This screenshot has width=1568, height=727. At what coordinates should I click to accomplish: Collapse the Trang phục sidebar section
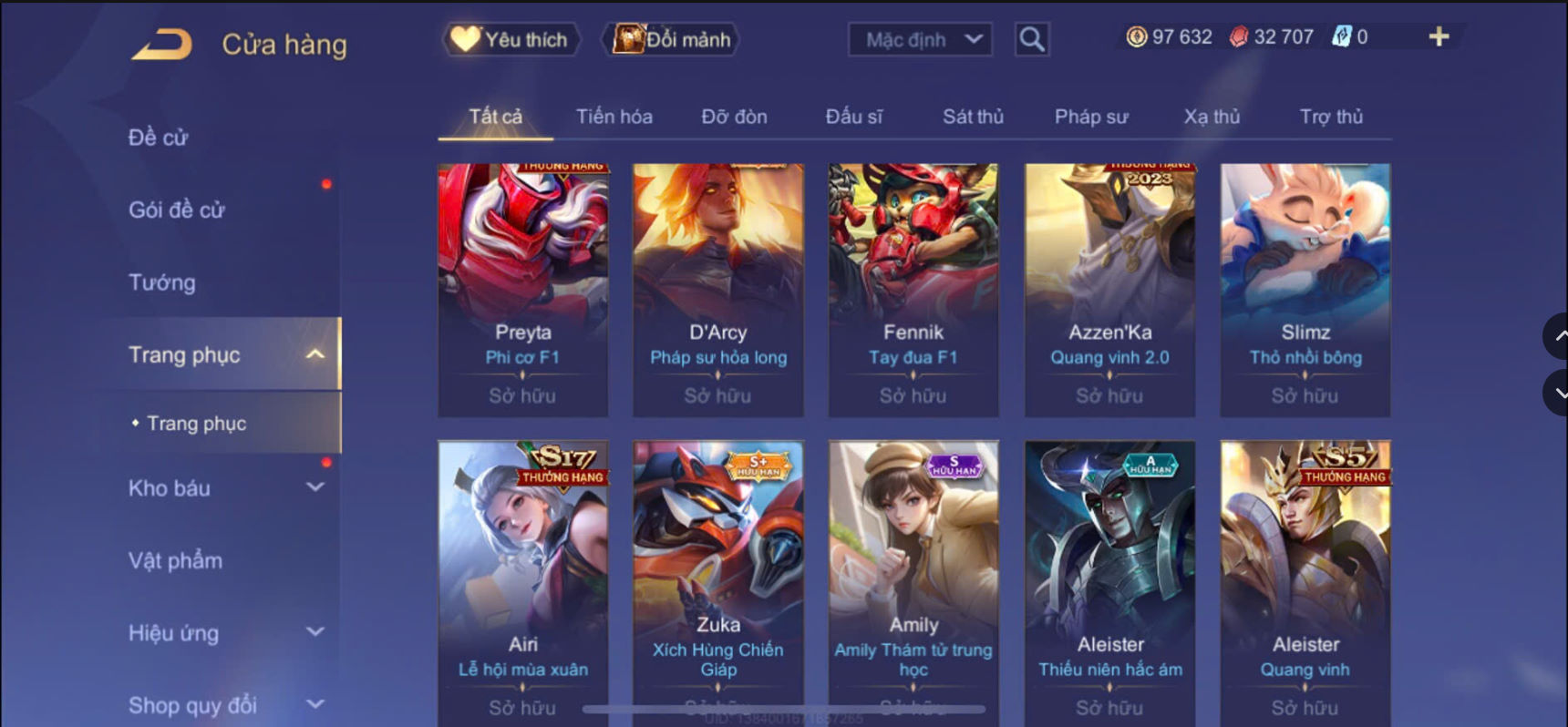[315, 354]
